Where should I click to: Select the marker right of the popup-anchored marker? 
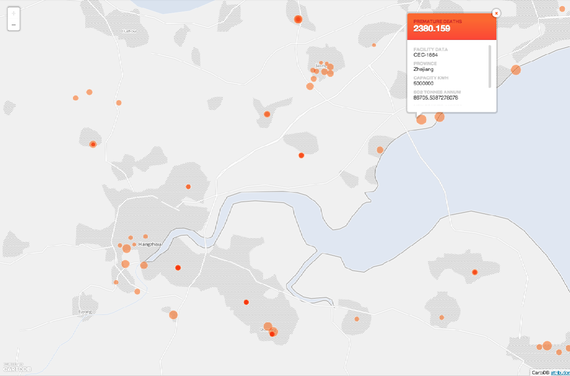click(439, 117)
